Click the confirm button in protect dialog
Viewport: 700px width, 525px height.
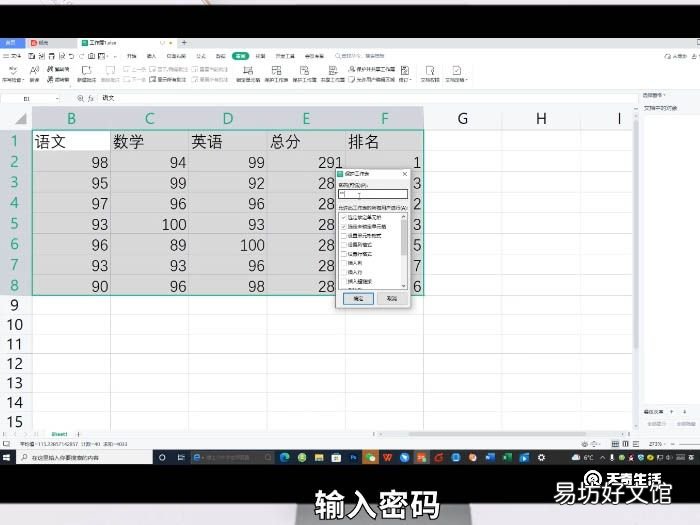(358, 299)
